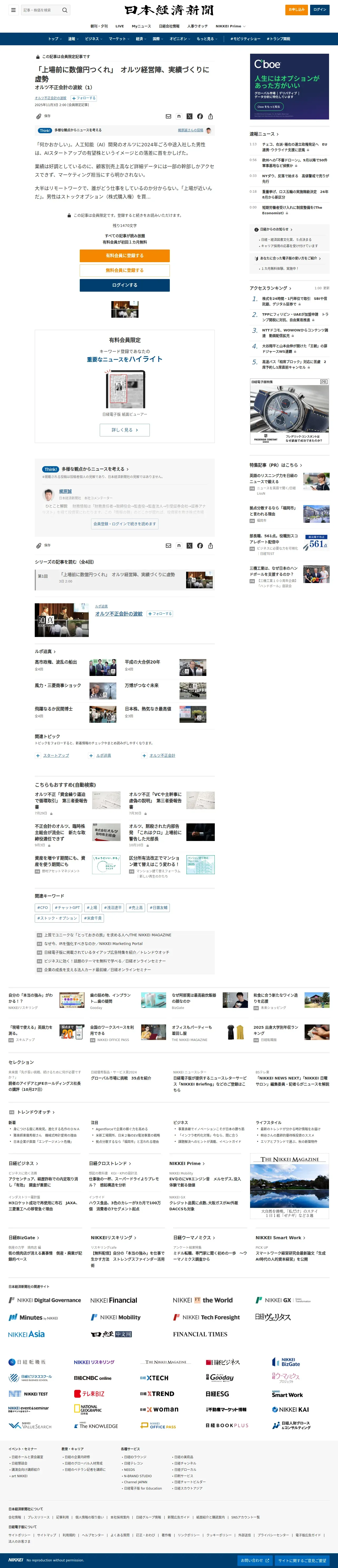Click into the 記事・株価を検索 search field
Screen dimensions: 338x1568
point(41,10)
